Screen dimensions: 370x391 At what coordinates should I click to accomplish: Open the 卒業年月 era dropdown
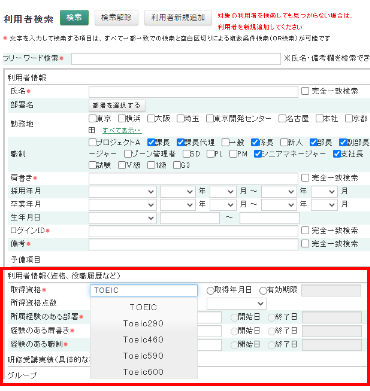122,205
